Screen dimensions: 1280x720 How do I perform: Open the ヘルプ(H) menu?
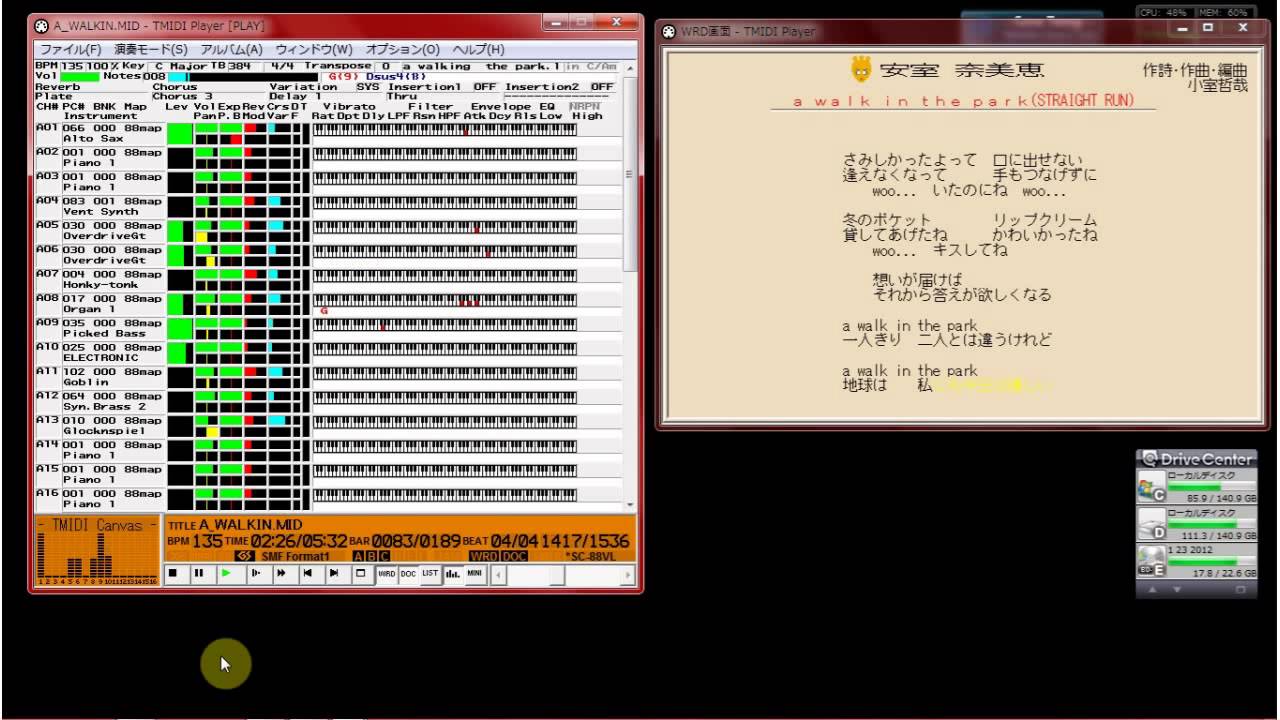(478, 49)
